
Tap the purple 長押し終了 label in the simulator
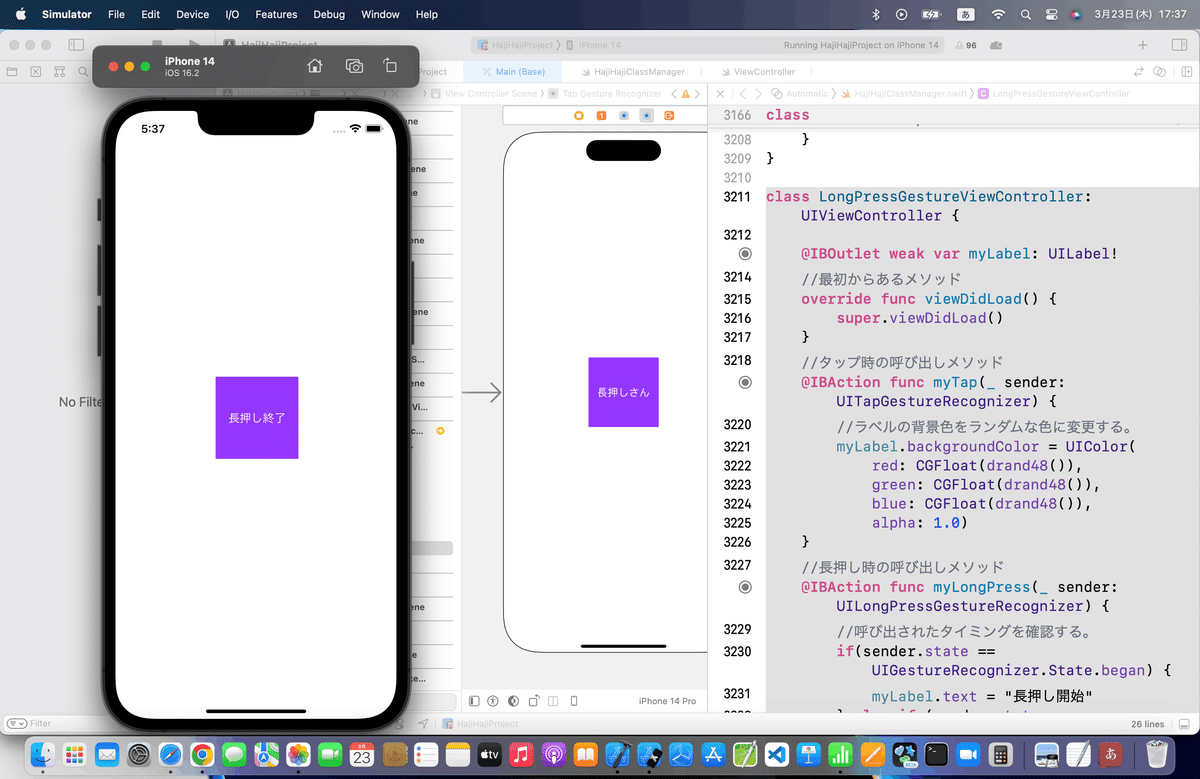pos(257,418)
